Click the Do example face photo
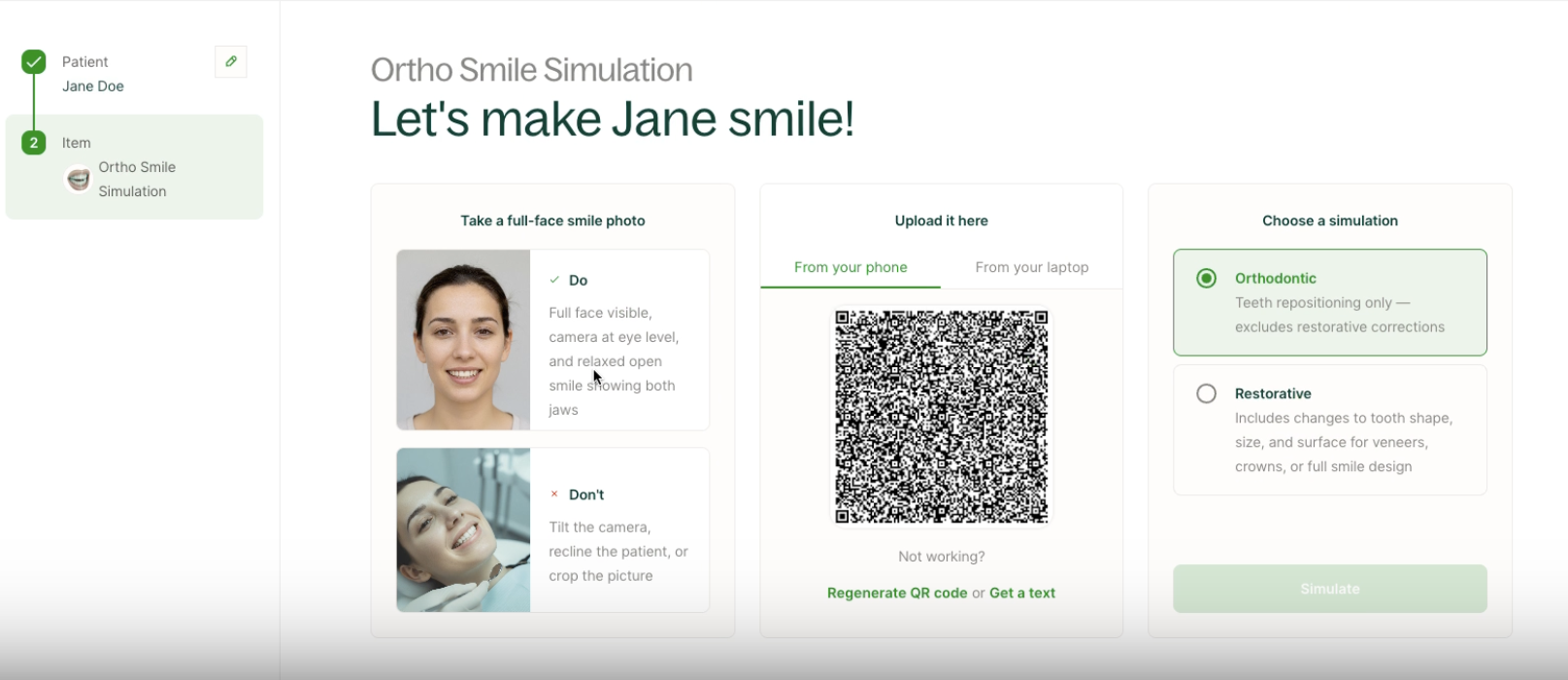Image resolution: width=1568 pixels, height=680 pixels. tap(463, 340)
